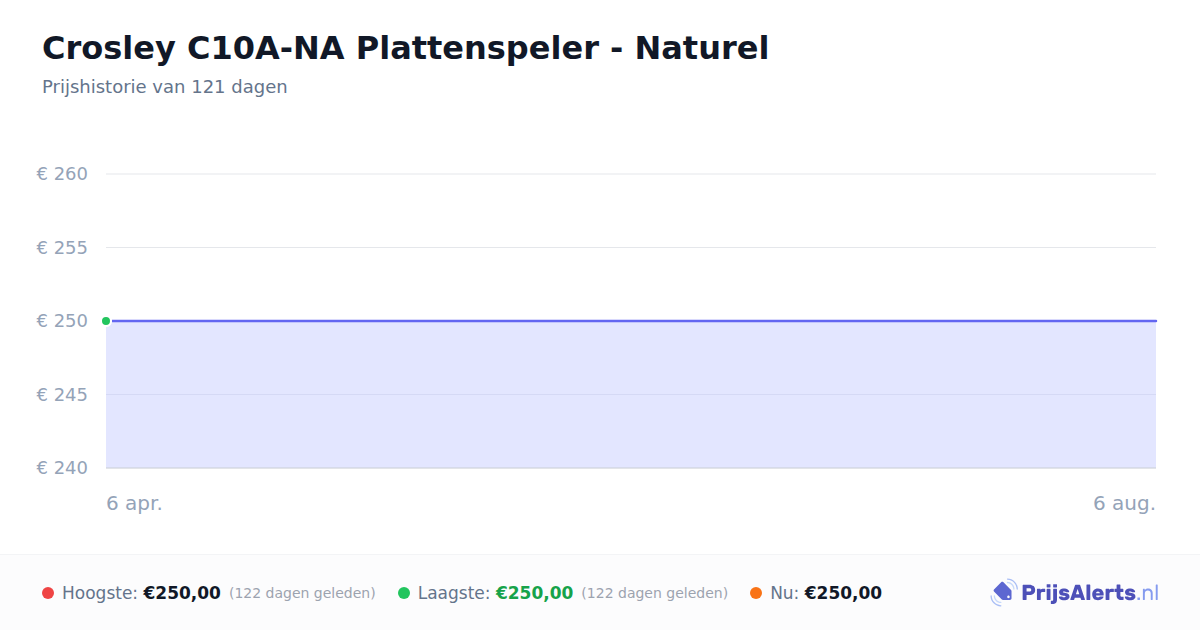1200x630 pixels.
Task: Click the € 250 axis label
Action: click(x=62, y=321)
